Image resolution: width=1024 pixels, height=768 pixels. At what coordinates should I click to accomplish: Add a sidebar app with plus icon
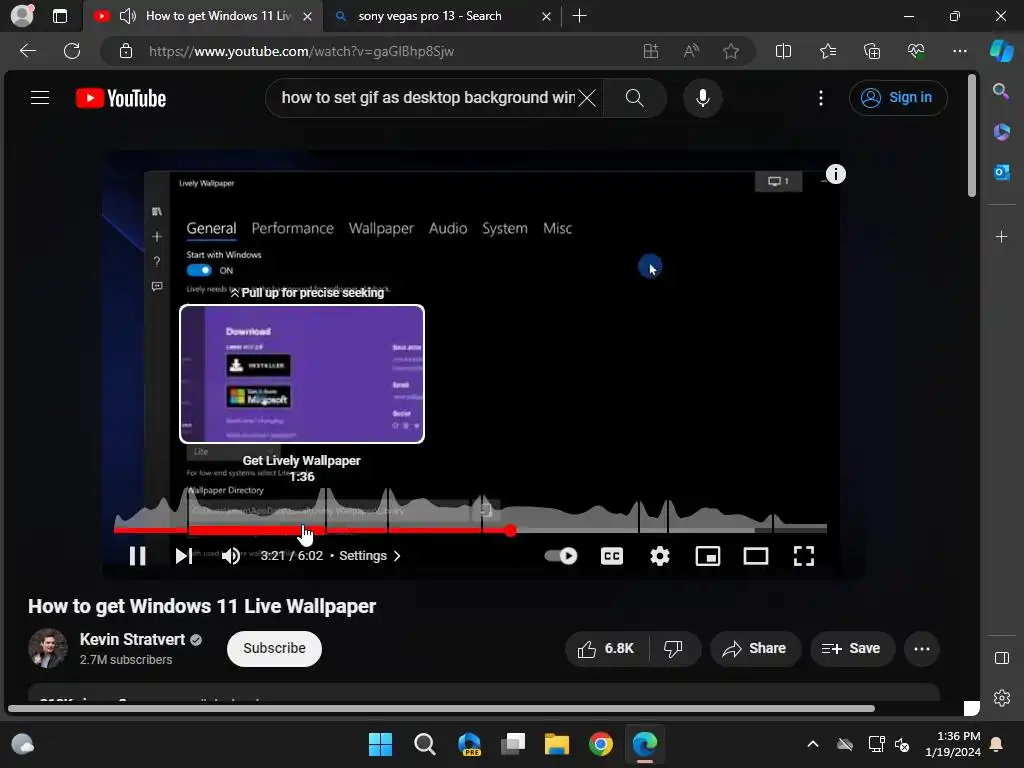tap(1001, 236)
